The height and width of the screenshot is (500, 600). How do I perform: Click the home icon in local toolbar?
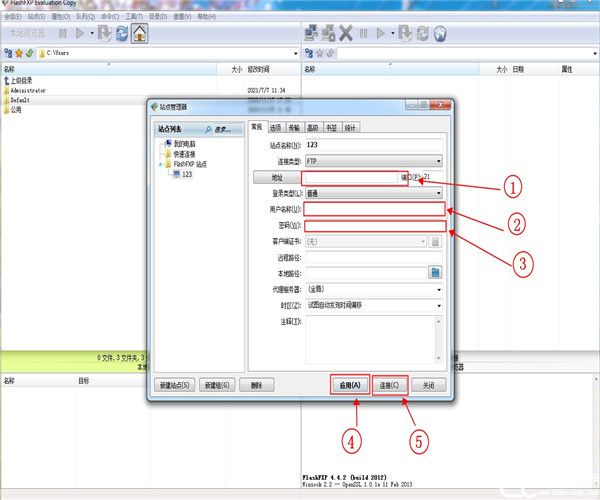(140, 33)
